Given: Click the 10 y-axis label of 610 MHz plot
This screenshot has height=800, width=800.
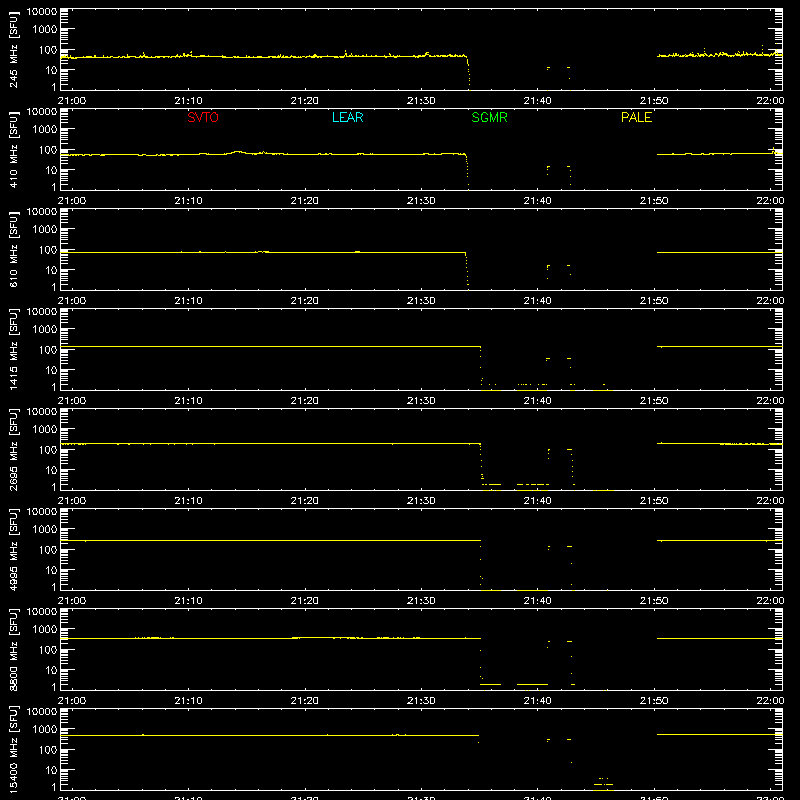Looking at the screenshot, I should (51, 270).
